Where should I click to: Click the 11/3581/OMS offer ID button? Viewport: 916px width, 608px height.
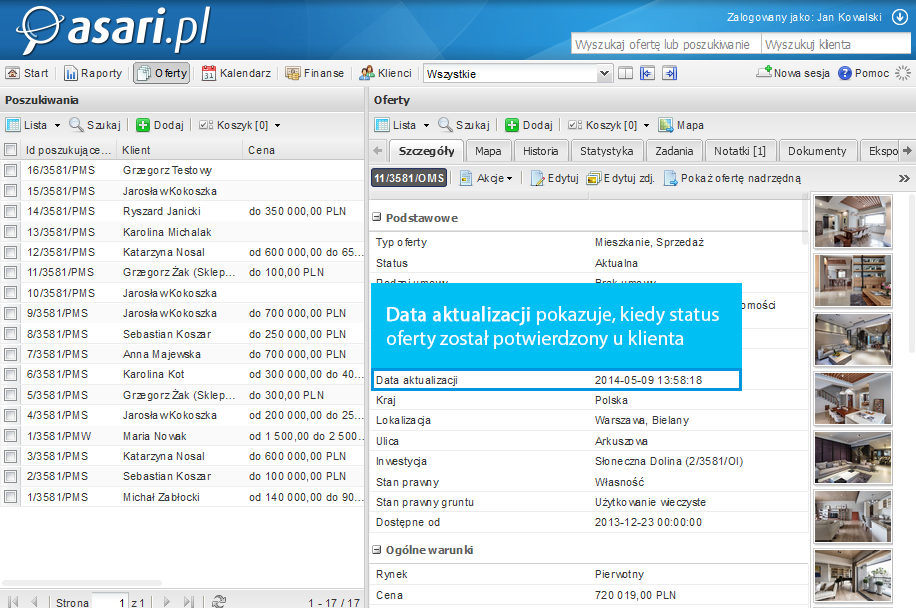click(x=409, y=178)
